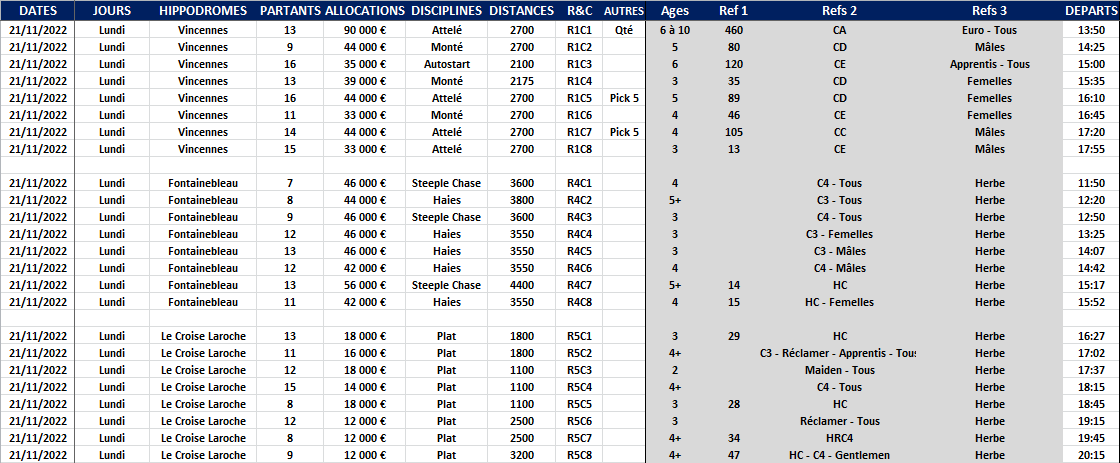Click Ref 1 value 460

coord(733,30)
